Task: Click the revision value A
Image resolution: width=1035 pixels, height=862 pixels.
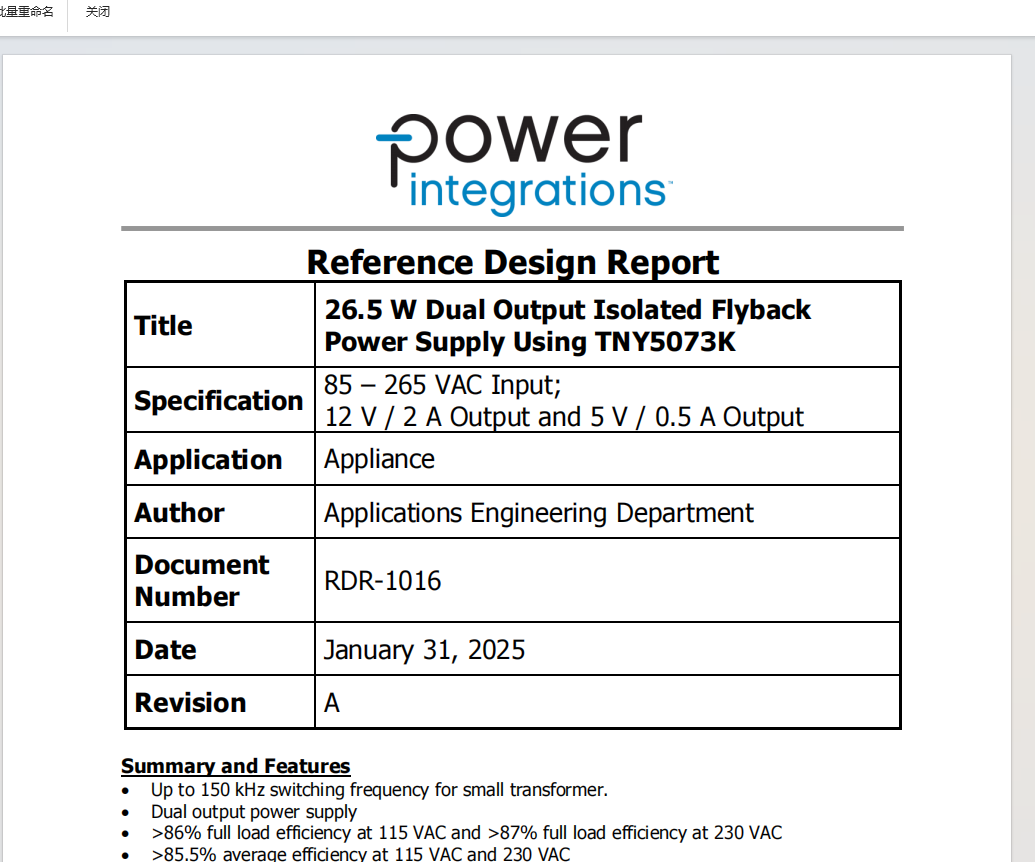Action: tap(331, 703)
